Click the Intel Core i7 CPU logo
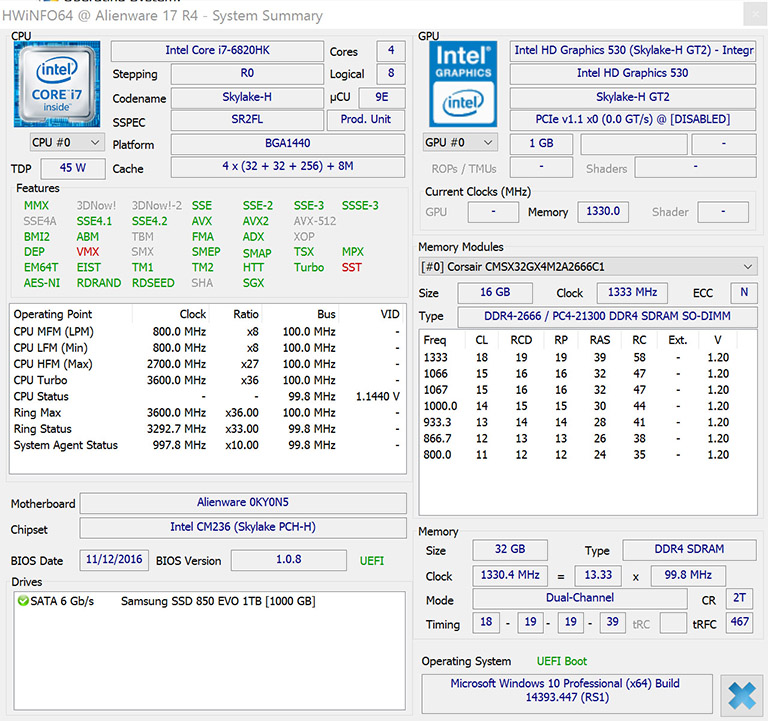Viewport: 768px width, 721px height. 57,84
